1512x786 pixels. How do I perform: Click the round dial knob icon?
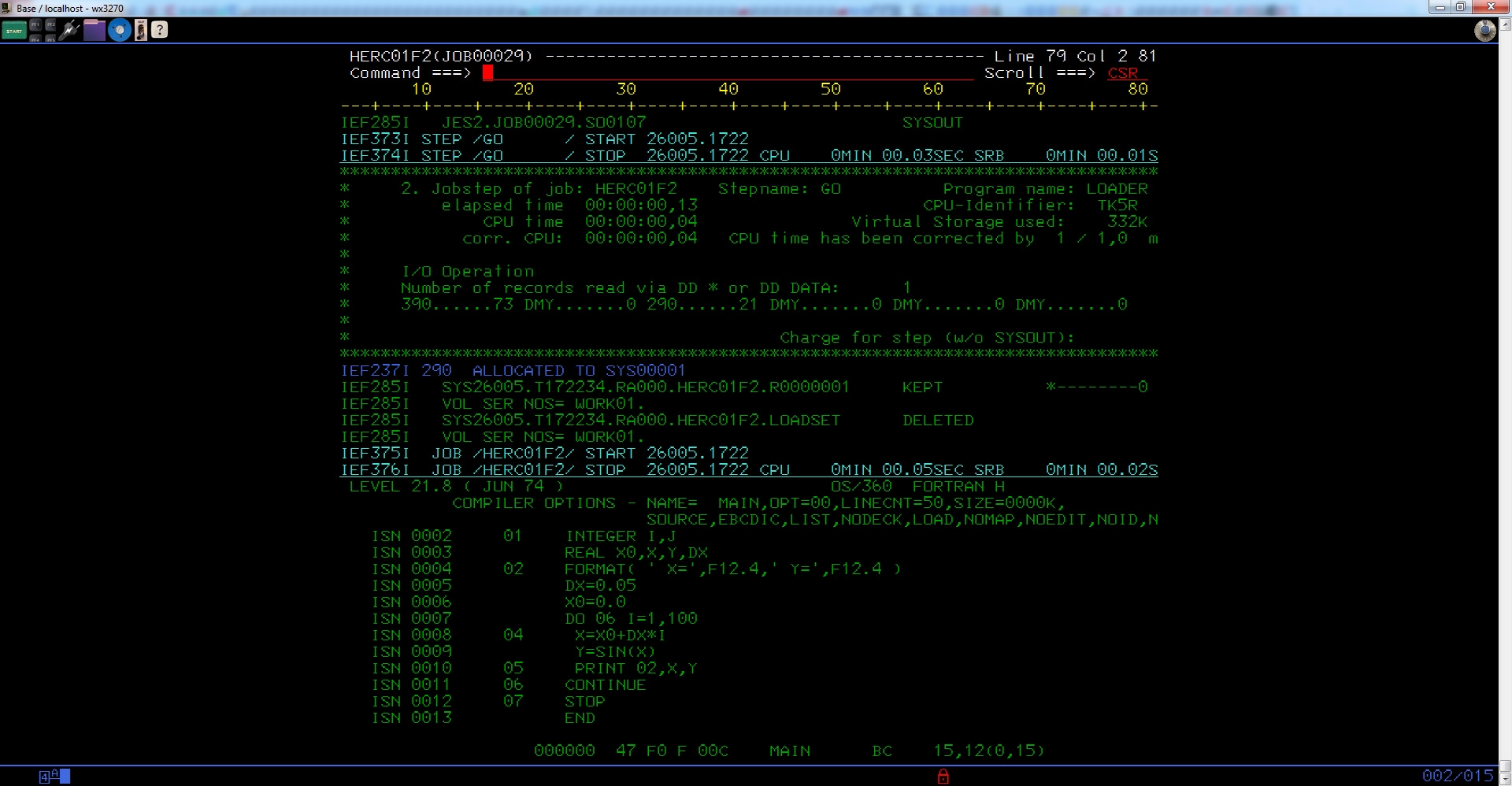[x=1484, y=31]
